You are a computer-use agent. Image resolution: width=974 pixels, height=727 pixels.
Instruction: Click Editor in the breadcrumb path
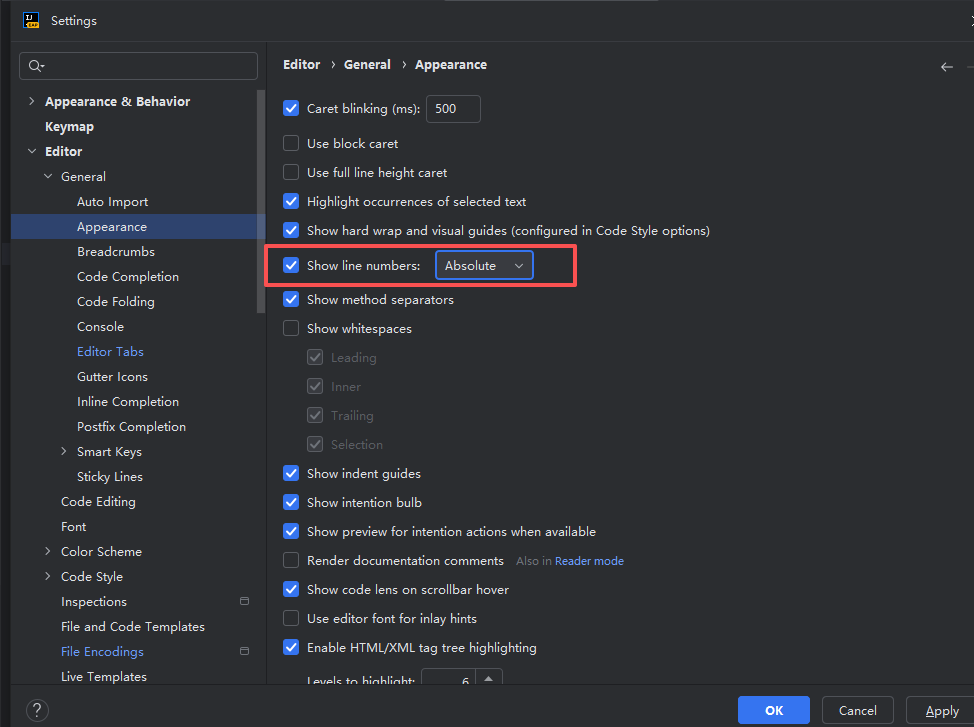pyautogui.click(x=302, y=65)
